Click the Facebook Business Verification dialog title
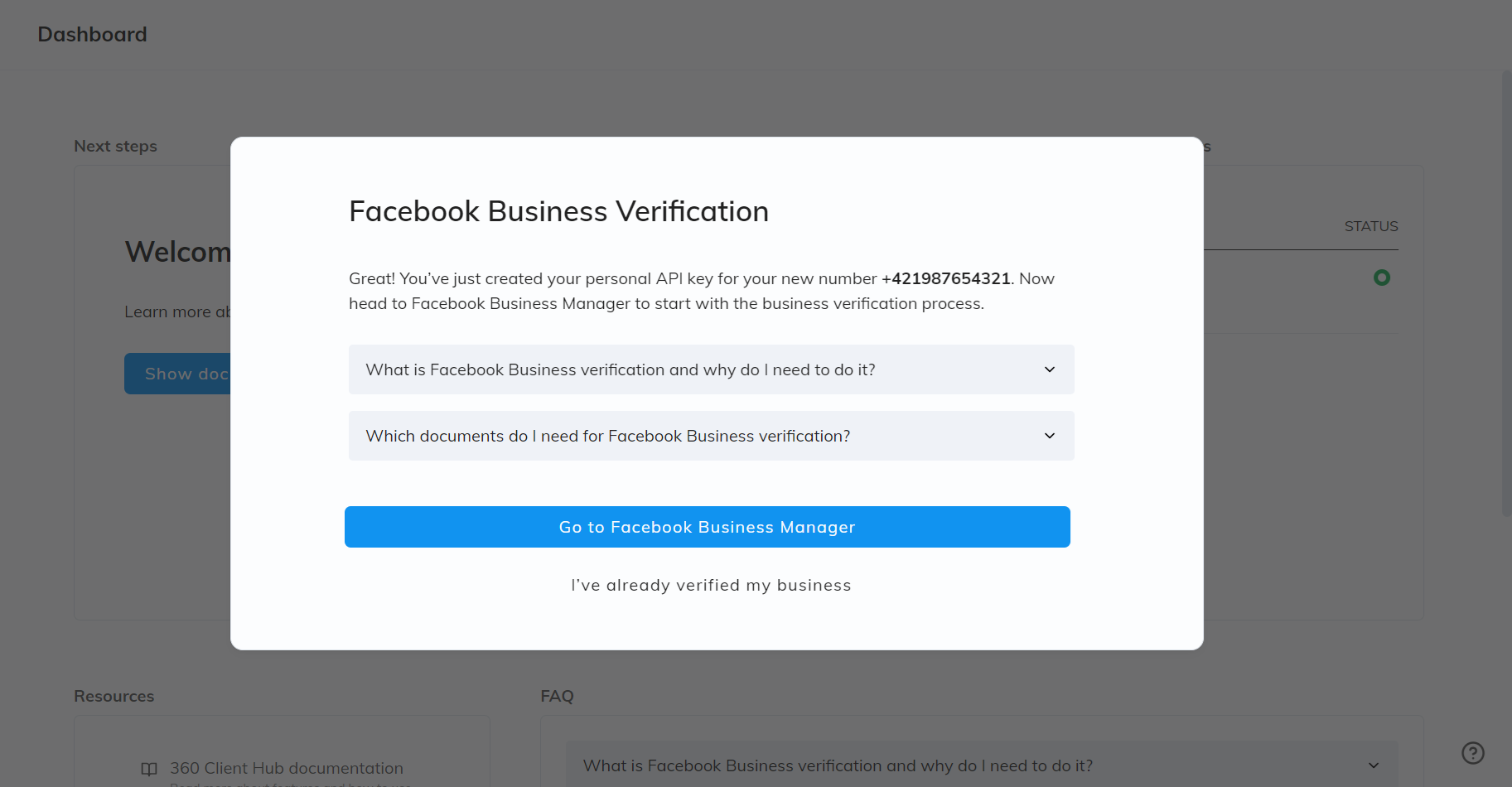Image resolution: width=1512 pixels, height=787 pixels. (x=558, y=212)
